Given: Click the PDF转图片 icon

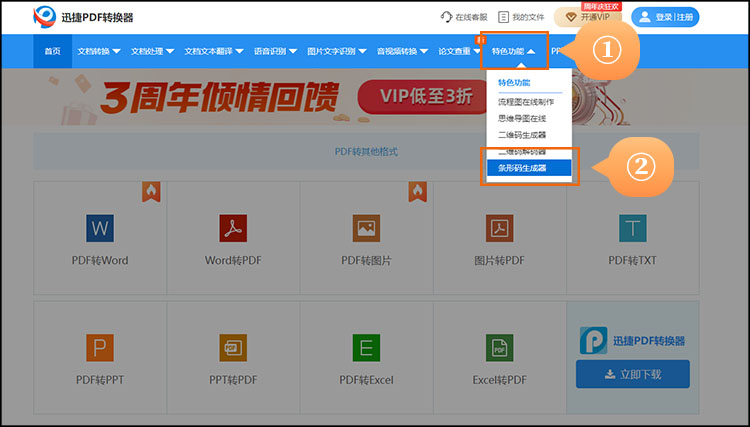Looking at the screenshot, I should pyautogui.click(x=366, y=228).
